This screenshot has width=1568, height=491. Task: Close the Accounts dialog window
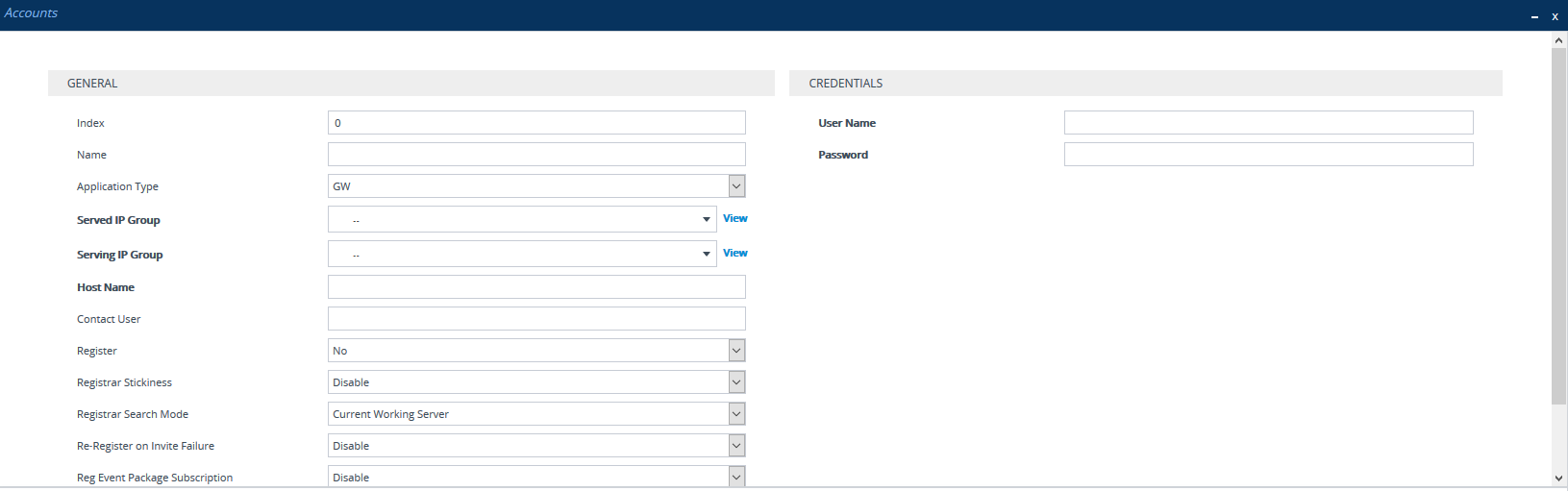pos(1555,16)
